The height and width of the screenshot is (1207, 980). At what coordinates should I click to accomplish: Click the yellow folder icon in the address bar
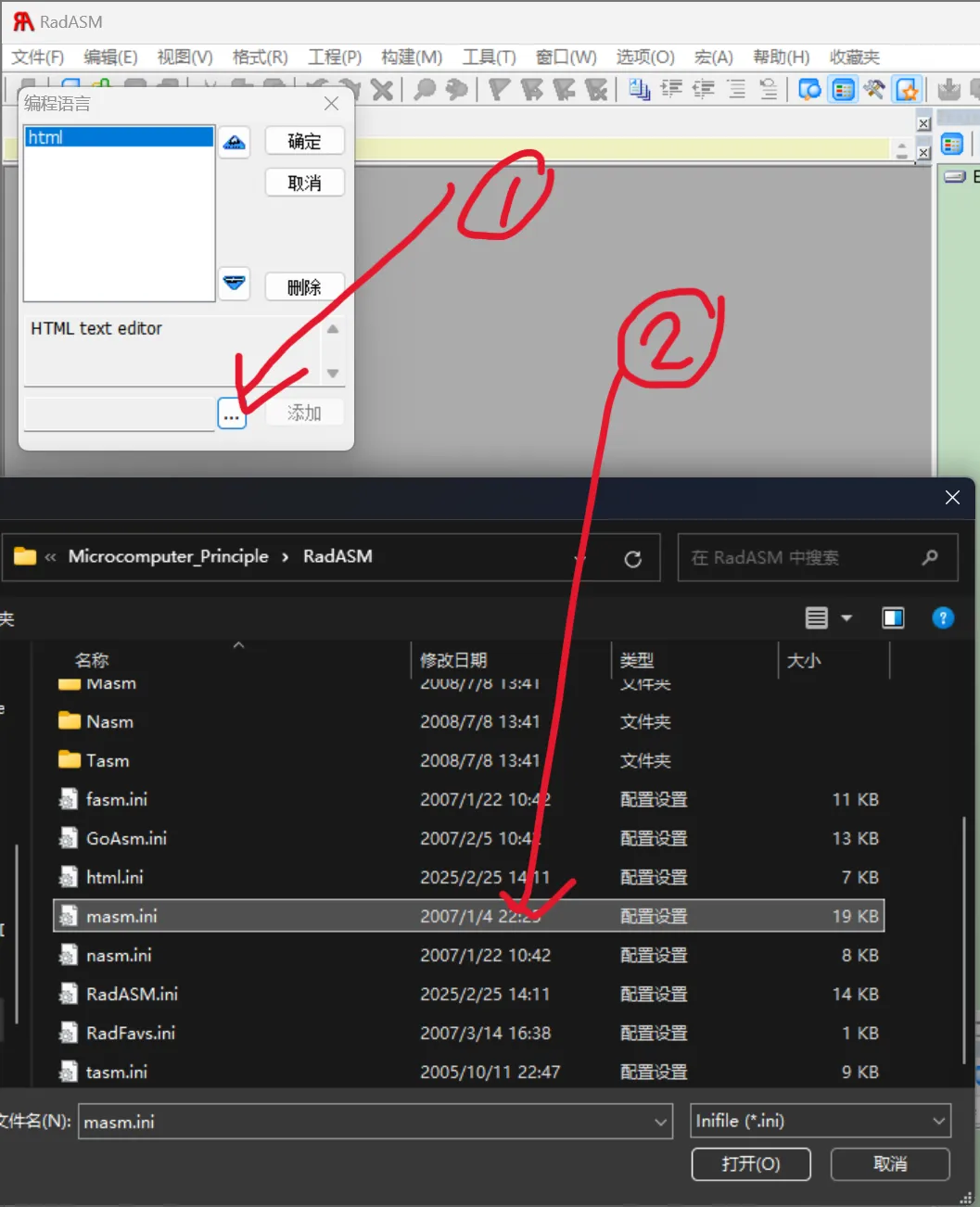point(25,556)
